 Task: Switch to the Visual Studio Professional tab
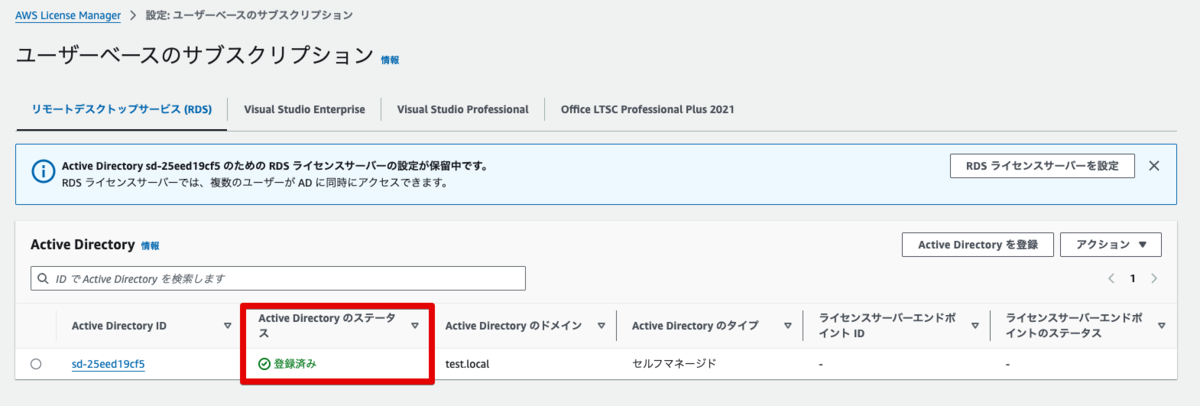coord(462,109)
